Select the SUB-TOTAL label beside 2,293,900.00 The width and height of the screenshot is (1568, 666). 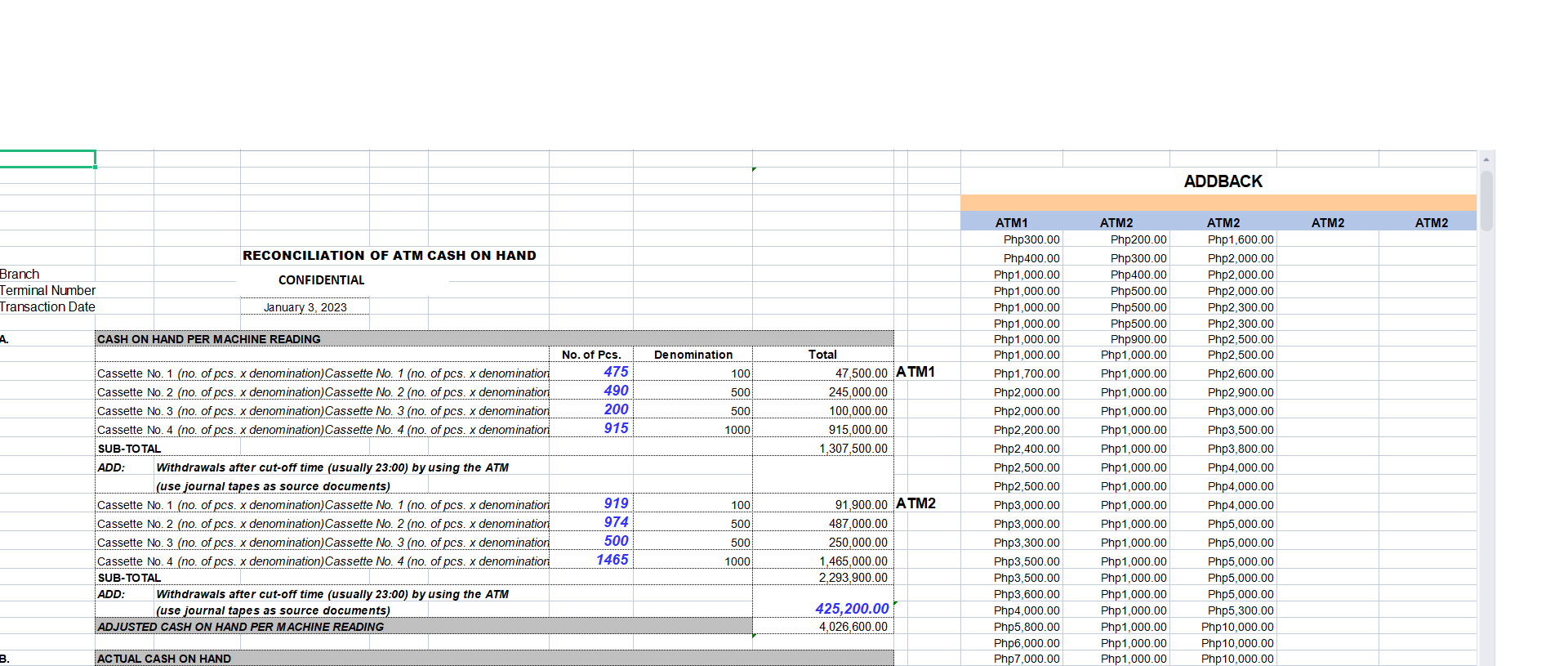tap(129, 578)
